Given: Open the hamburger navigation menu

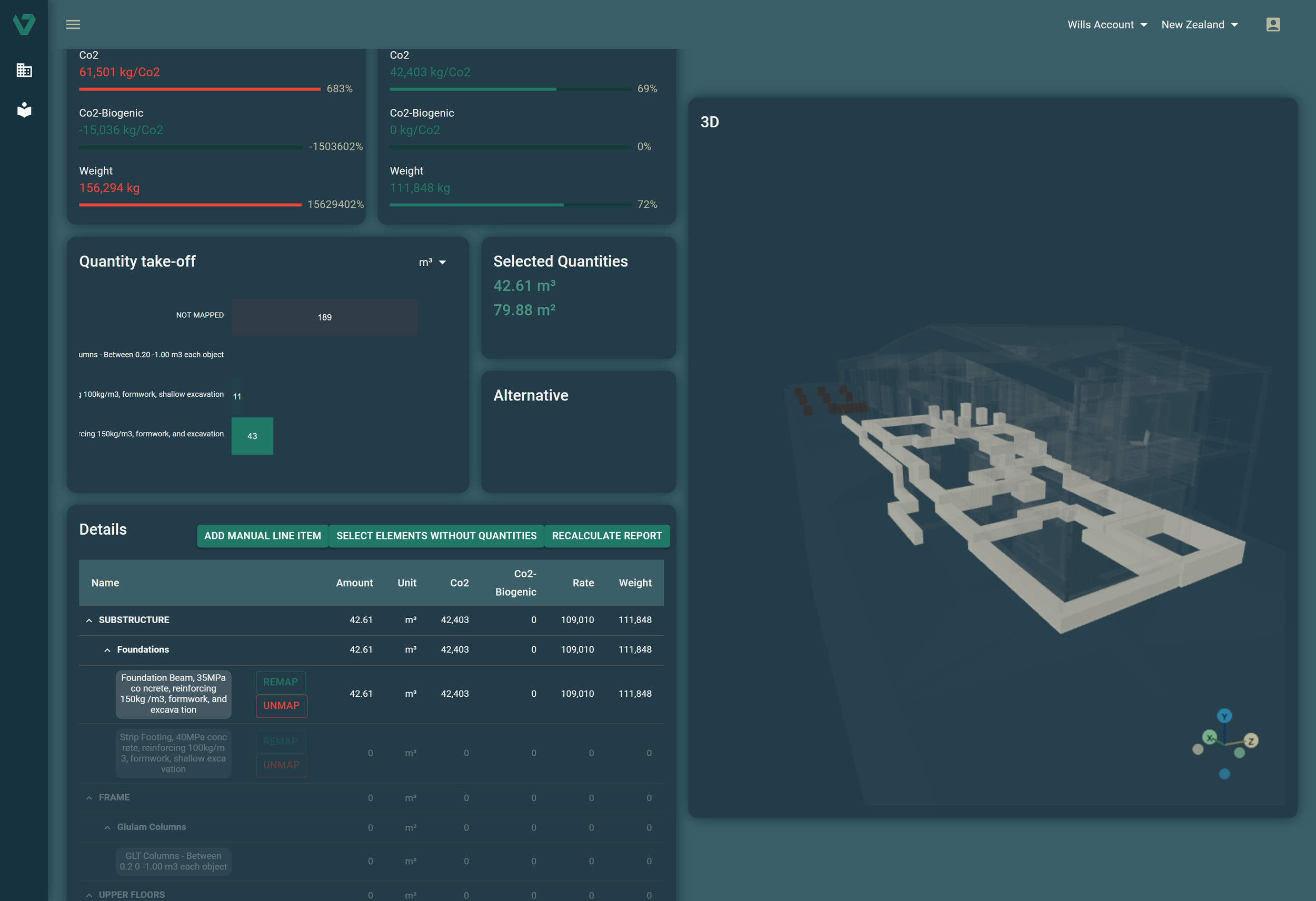Looking at the screenshot, I should pos(73,24).
